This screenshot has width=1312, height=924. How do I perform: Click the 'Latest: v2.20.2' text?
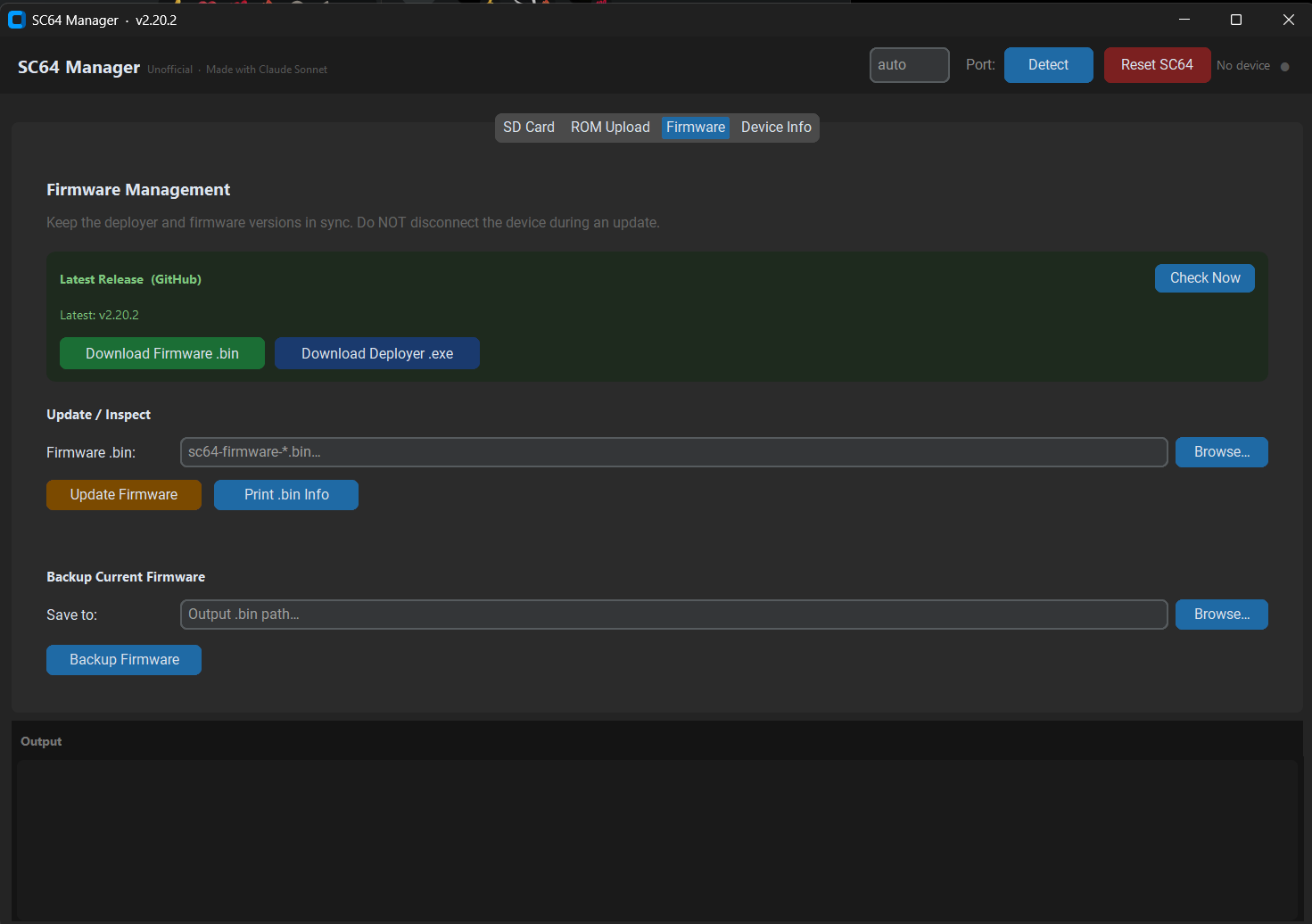[99, 315]
